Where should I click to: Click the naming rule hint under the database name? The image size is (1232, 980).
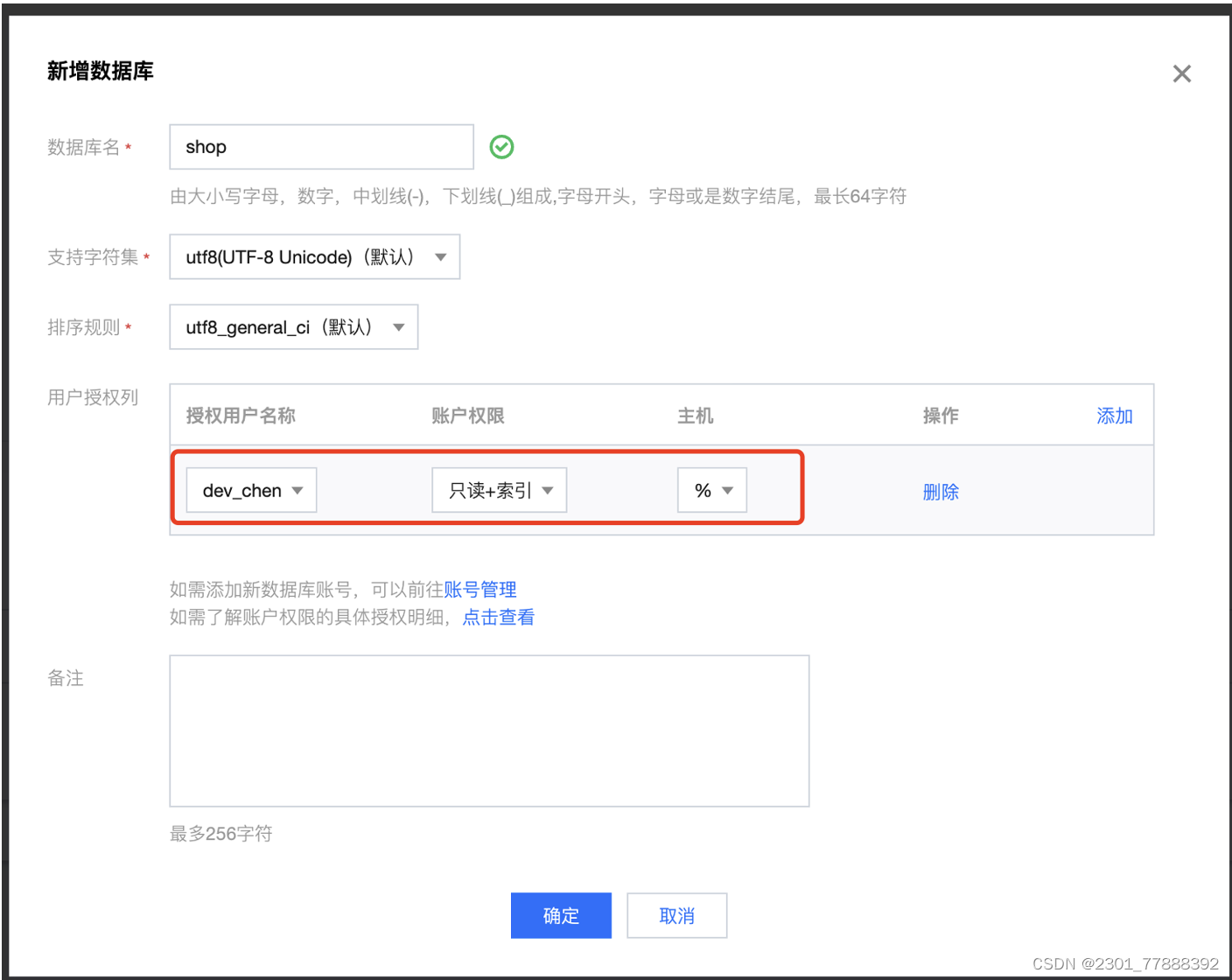tap(538, 196)
